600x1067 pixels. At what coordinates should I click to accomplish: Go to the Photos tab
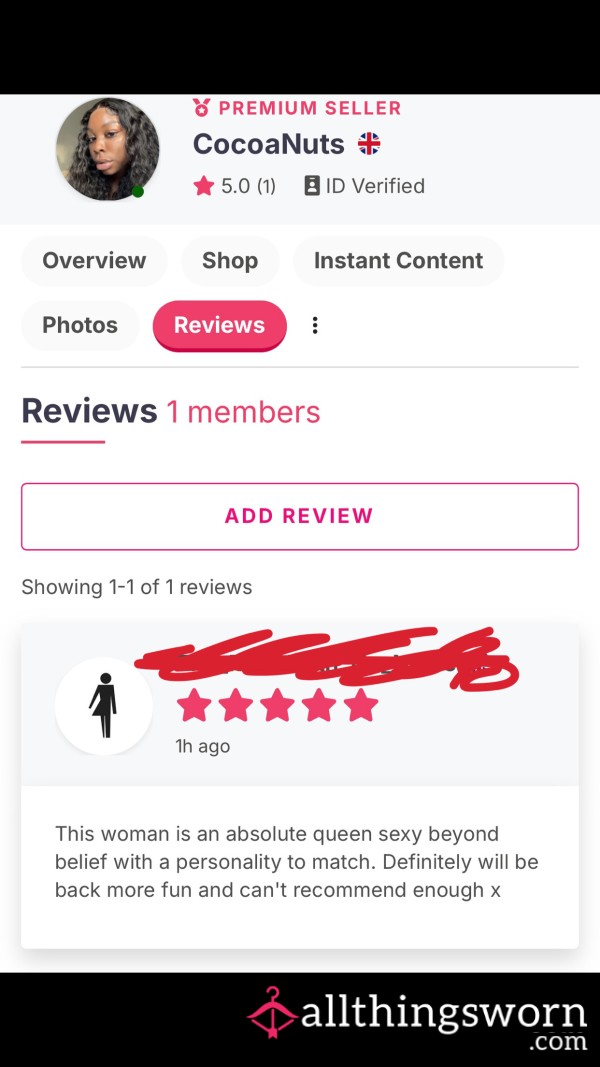(x=80, y=325)
